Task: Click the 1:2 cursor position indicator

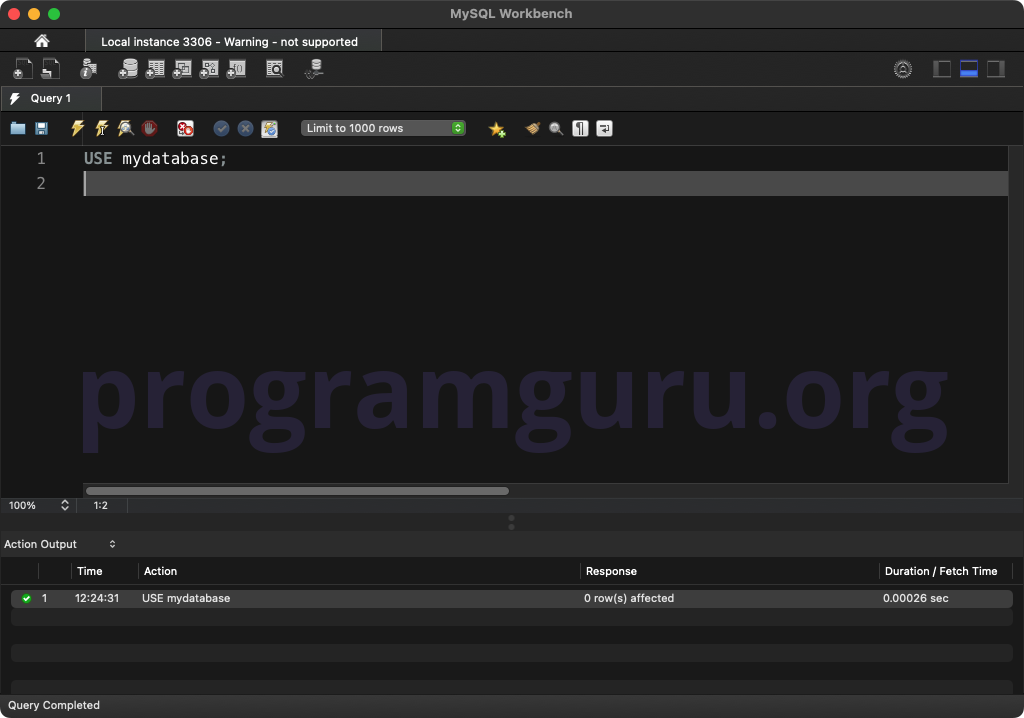Action: pyautogui.click(x=101, y=505)
